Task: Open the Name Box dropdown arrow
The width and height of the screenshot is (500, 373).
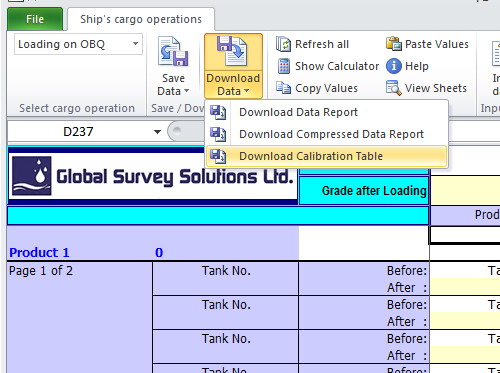Action: [157, 132]
